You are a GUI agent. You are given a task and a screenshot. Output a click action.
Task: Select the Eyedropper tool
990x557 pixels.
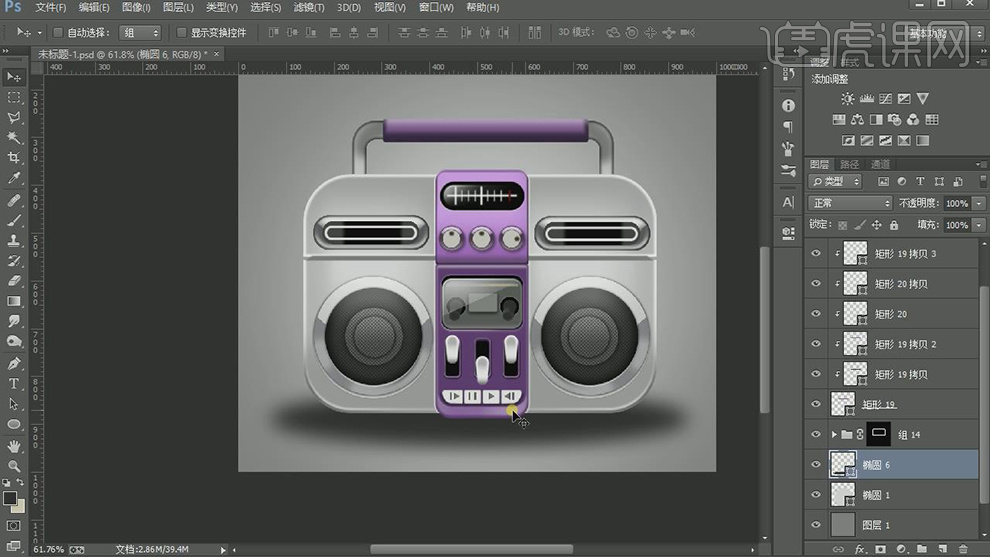tap(14, 179)
